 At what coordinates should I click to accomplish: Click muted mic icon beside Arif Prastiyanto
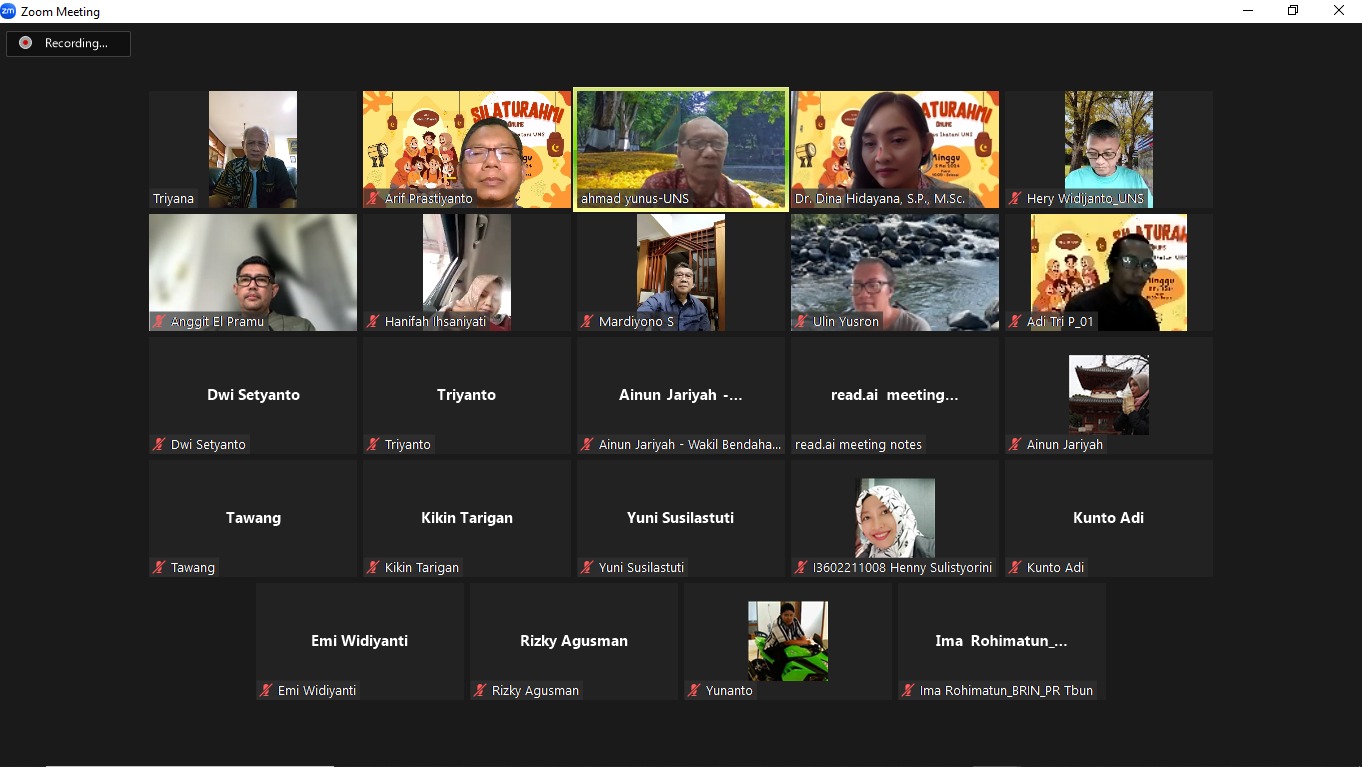[x=373, y=199]
